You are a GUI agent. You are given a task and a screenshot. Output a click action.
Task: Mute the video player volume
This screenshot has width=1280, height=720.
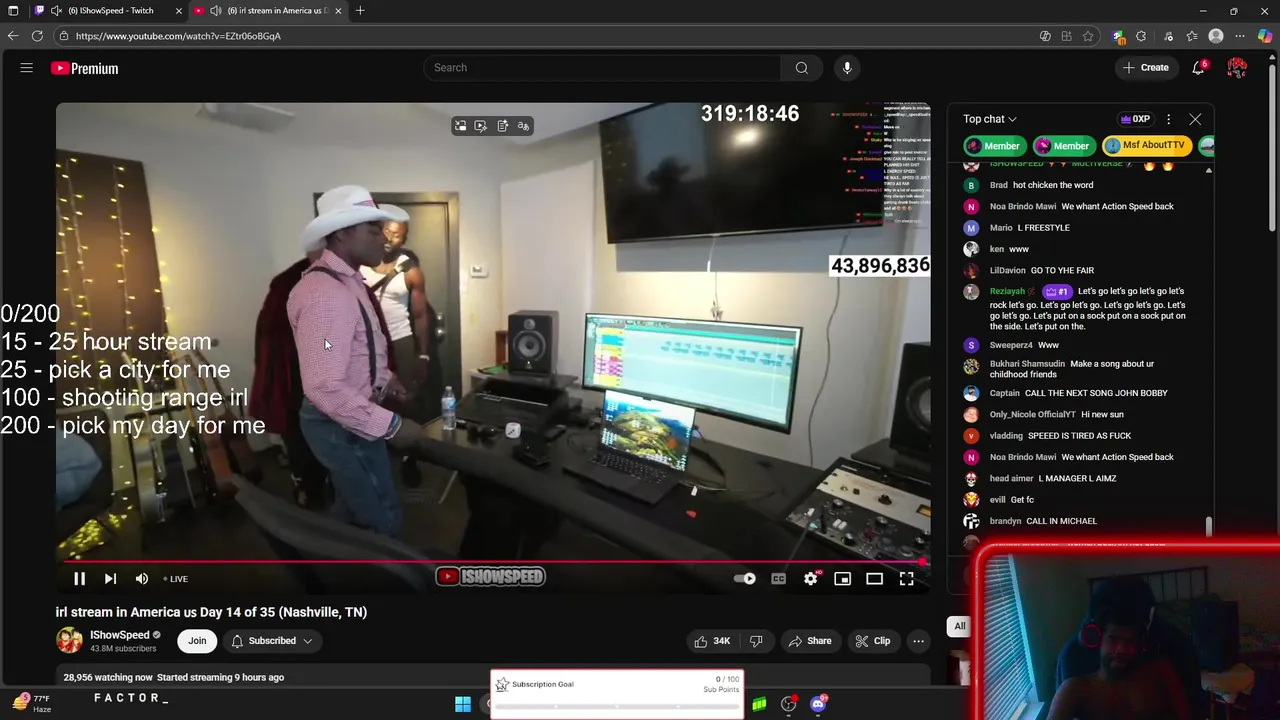(x=142, y=578)
